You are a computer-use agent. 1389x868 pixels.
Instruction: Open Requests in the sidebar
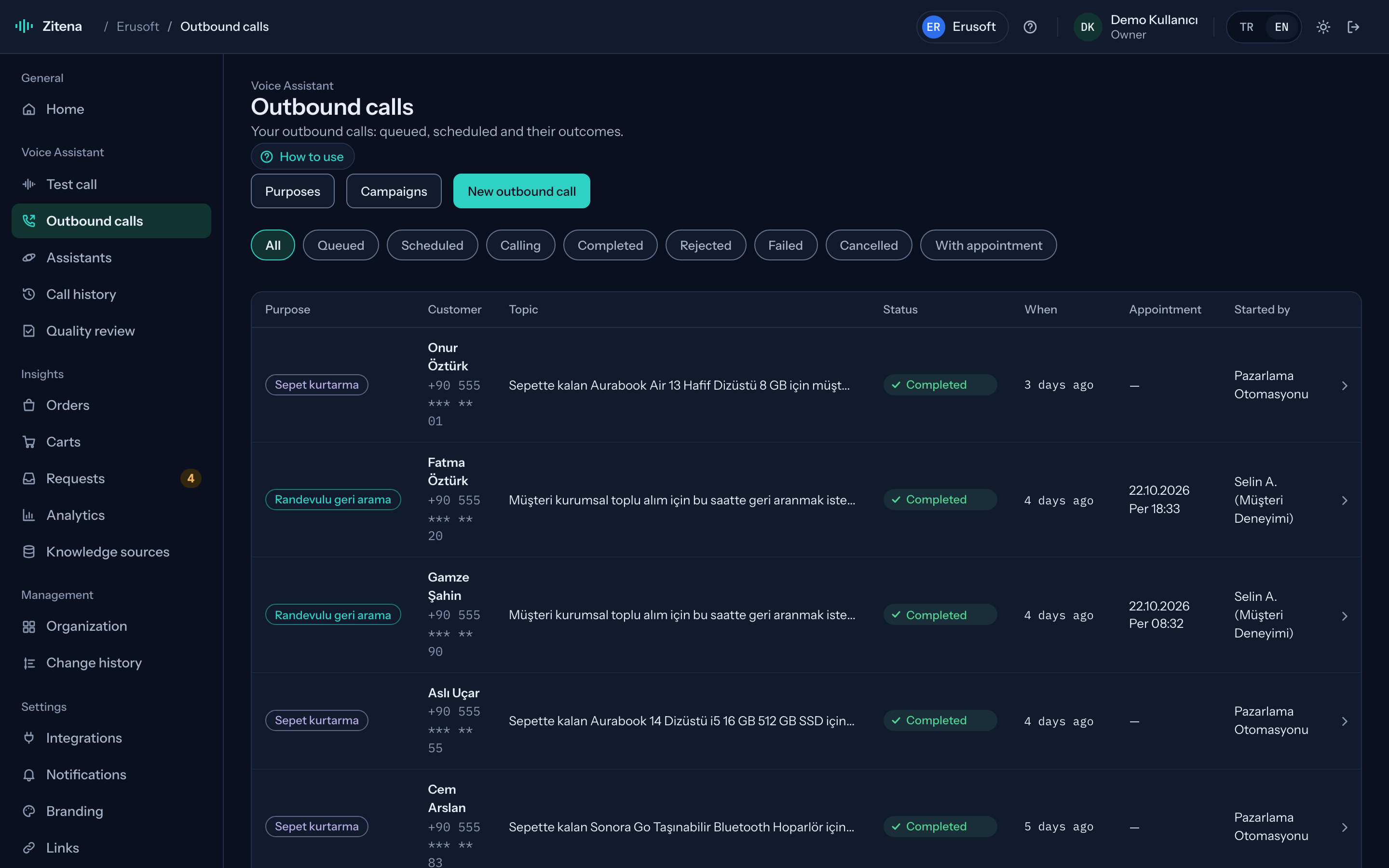pyautogui.click(x=111, y=479)
